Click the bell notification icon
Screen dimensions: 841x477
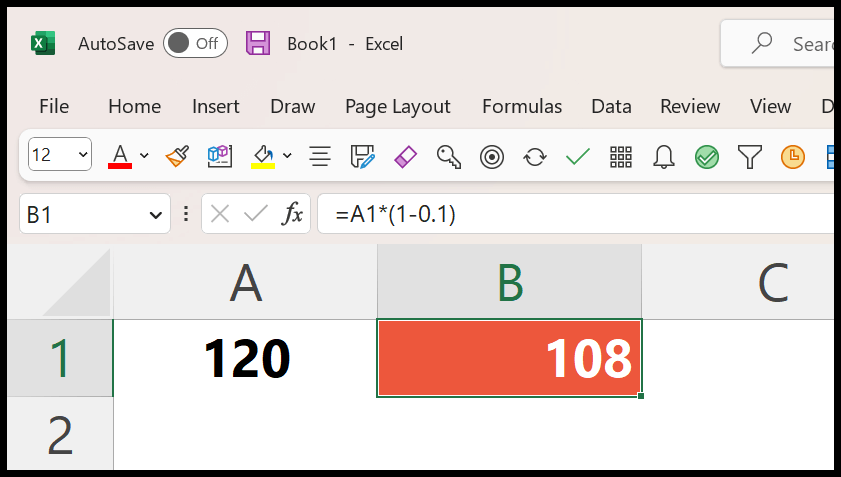[x=664, y=157]
